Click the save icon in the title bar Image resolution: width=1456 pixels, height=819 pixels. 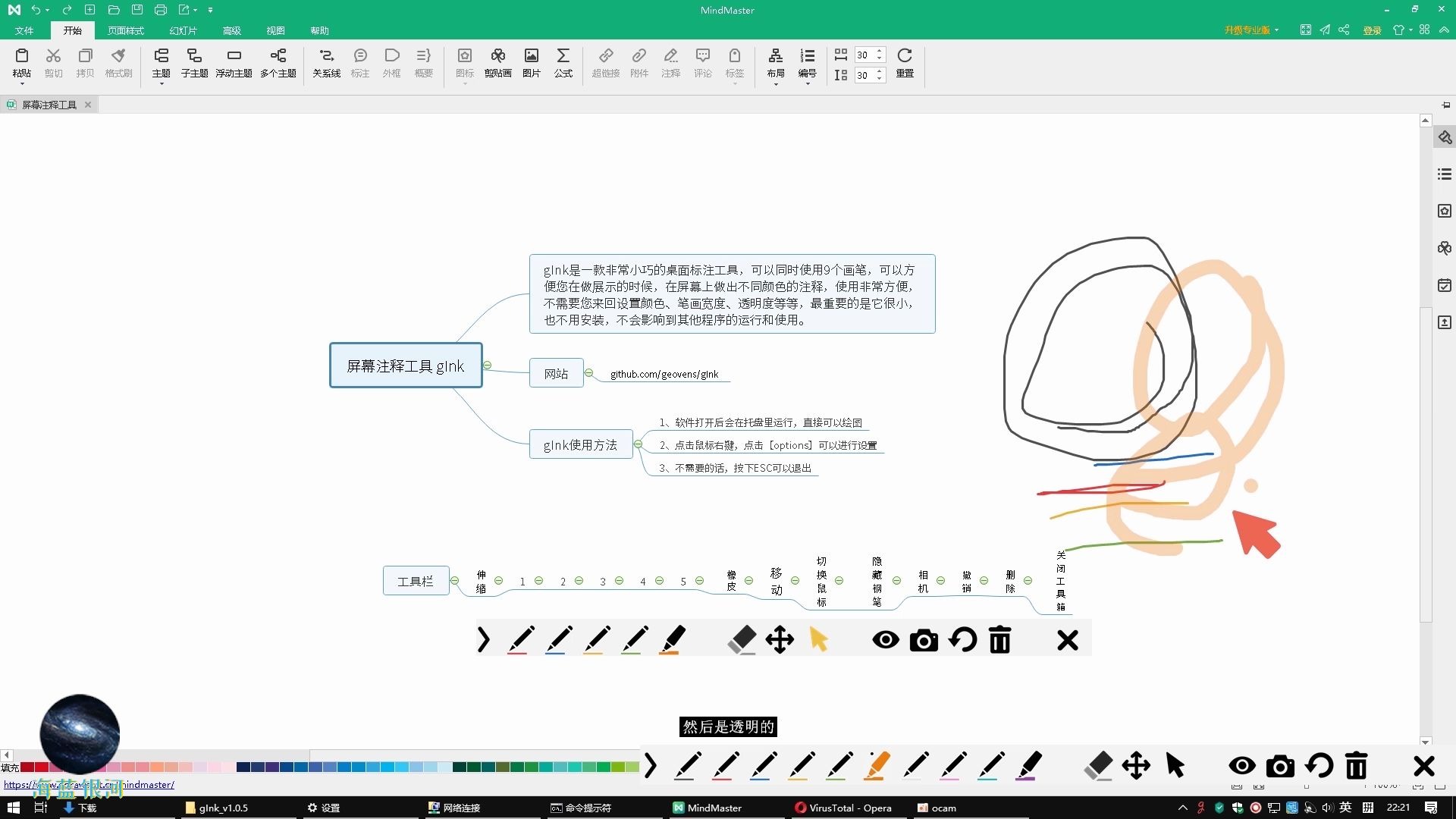(x=136, y=10)
